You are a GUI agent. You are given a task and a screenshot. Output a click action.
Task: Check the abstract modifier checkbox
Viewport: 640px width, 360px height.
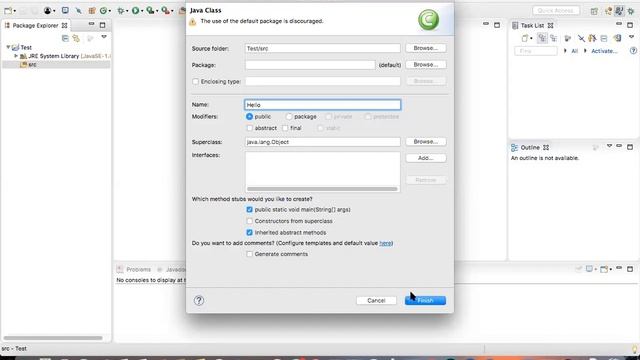(249, 128)
